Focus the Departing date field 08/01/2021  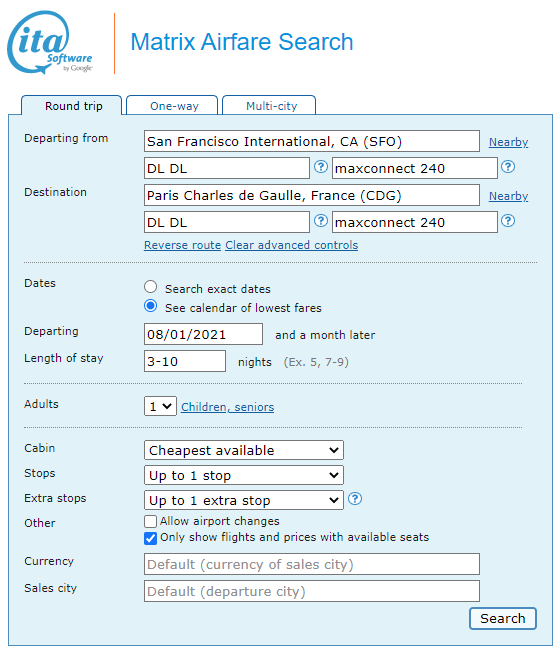coord(203,334)
